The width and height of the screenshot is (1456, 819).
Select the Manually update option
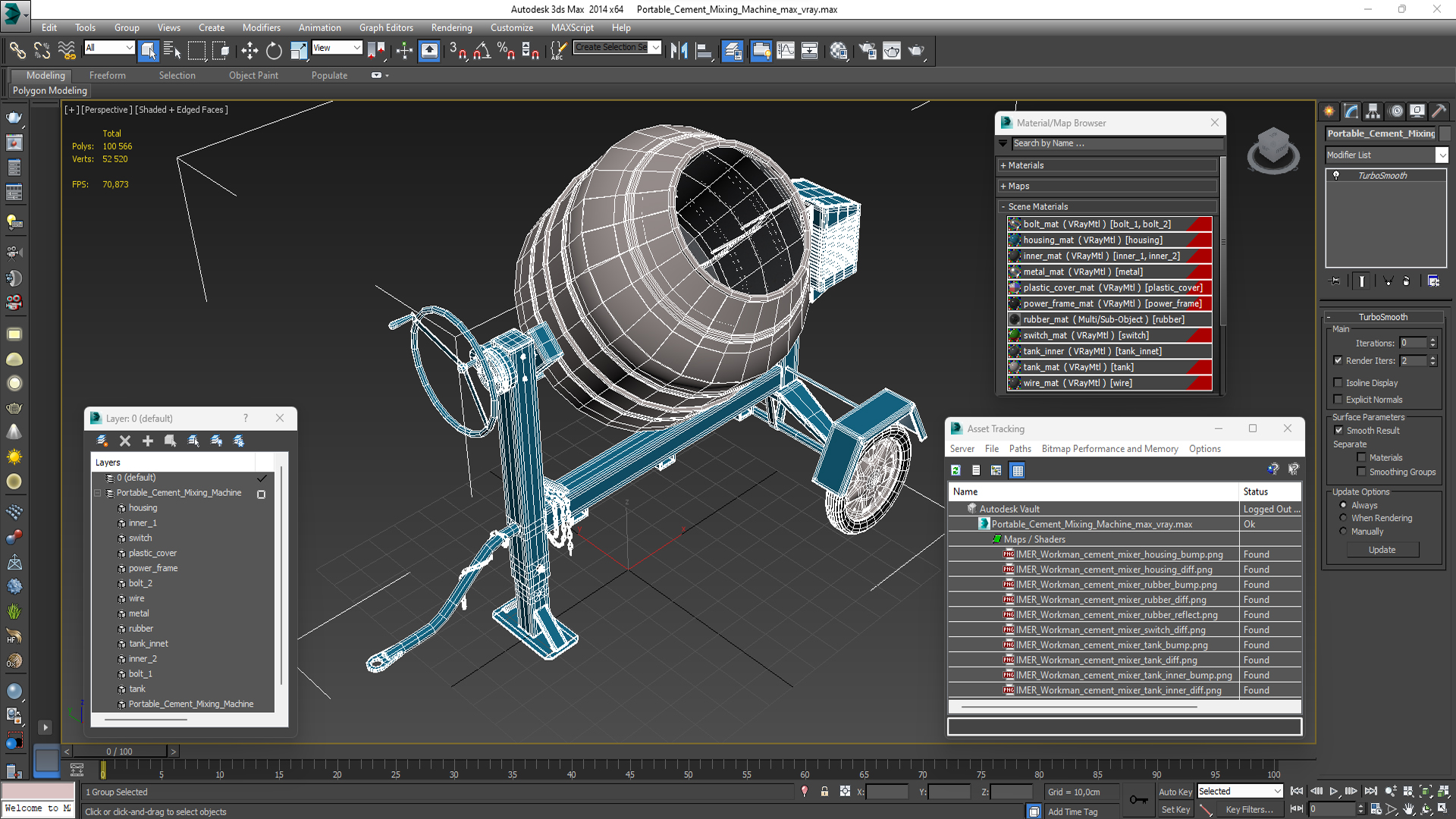coord(1344,532)
